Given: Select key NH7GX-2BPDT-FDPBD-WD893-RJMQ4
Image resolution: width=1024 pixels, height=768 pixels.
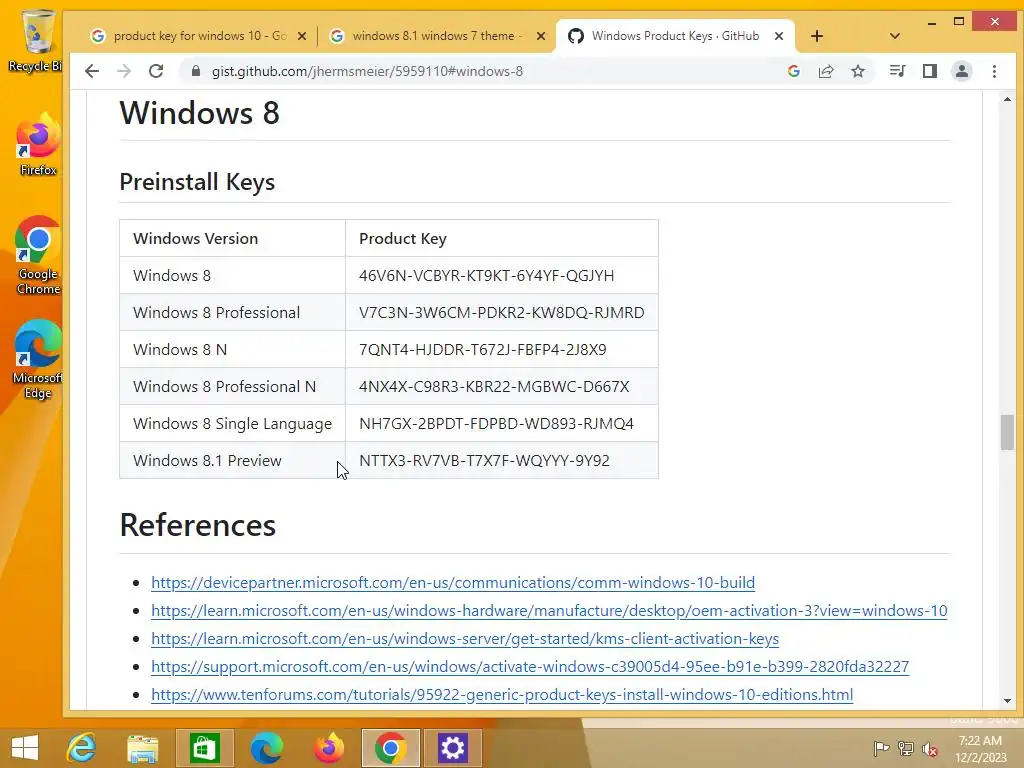Looking at the screenshot, I should 496,424.
